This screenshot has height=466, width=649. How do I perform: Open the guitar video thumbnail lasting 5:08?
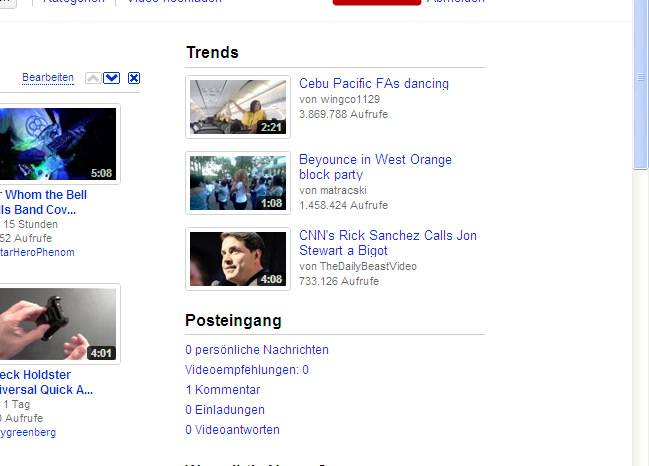[x=58, y=144]
